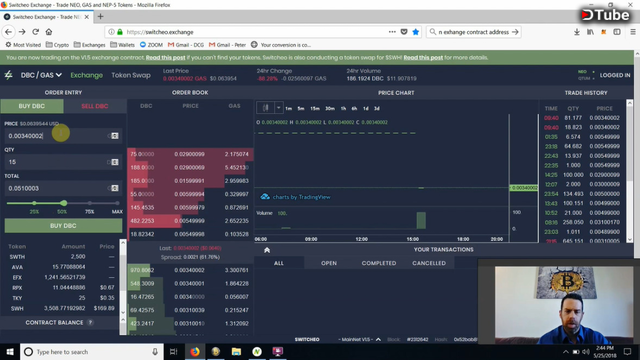This screenshot has width=640, height=360.
Task: Switch to the Exchange tab
Action: 87,75
